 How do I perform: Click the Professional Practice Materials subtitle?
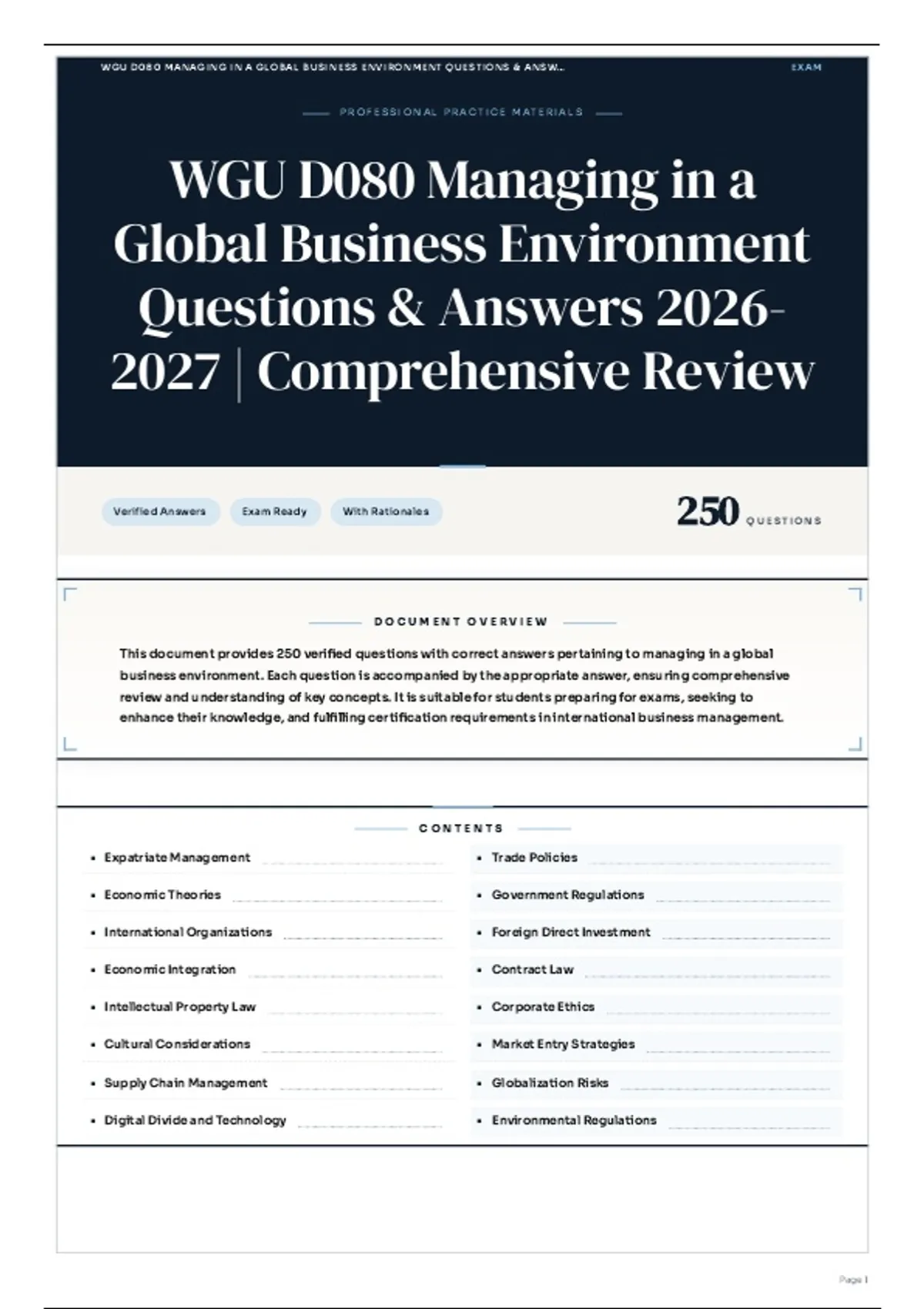point(461,112)
